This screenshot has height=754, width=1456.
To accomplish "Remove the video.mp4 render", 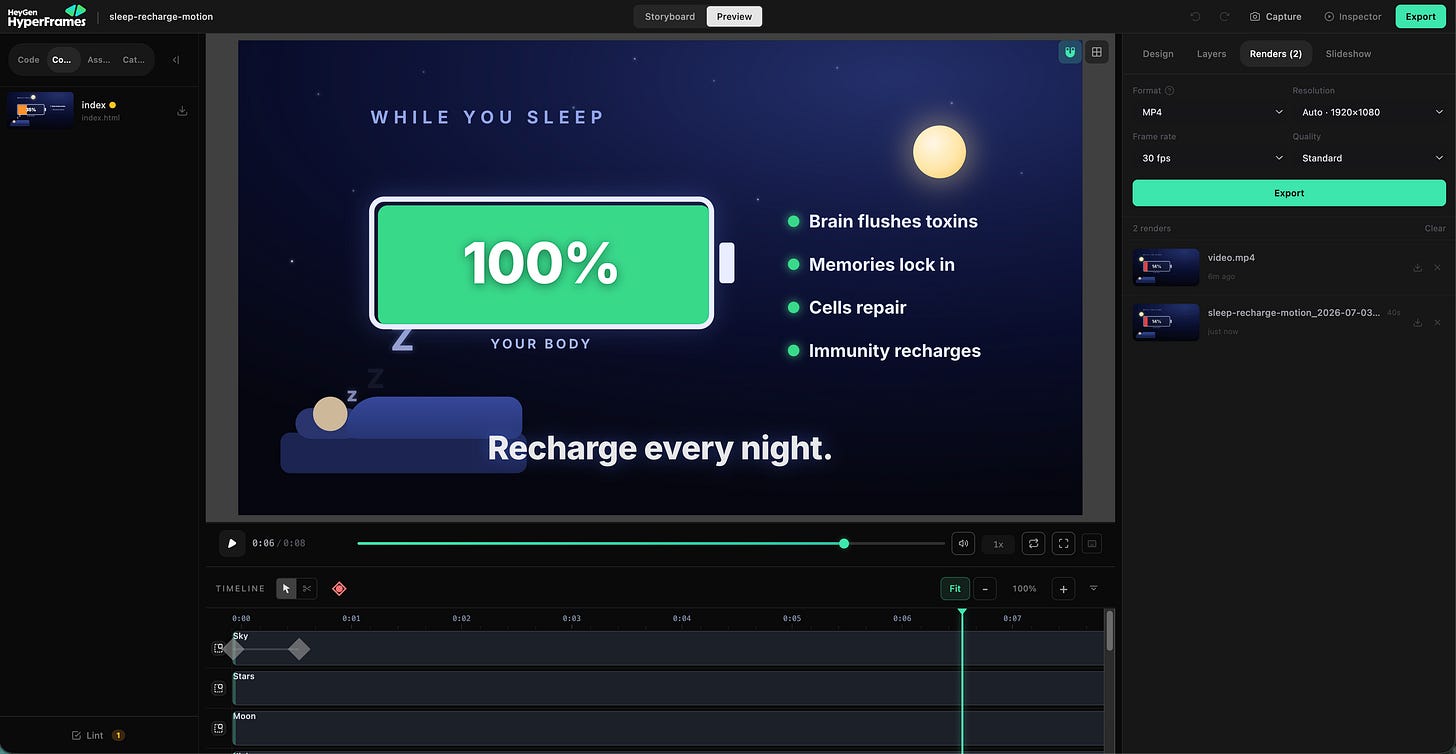I will point(1438,268).
